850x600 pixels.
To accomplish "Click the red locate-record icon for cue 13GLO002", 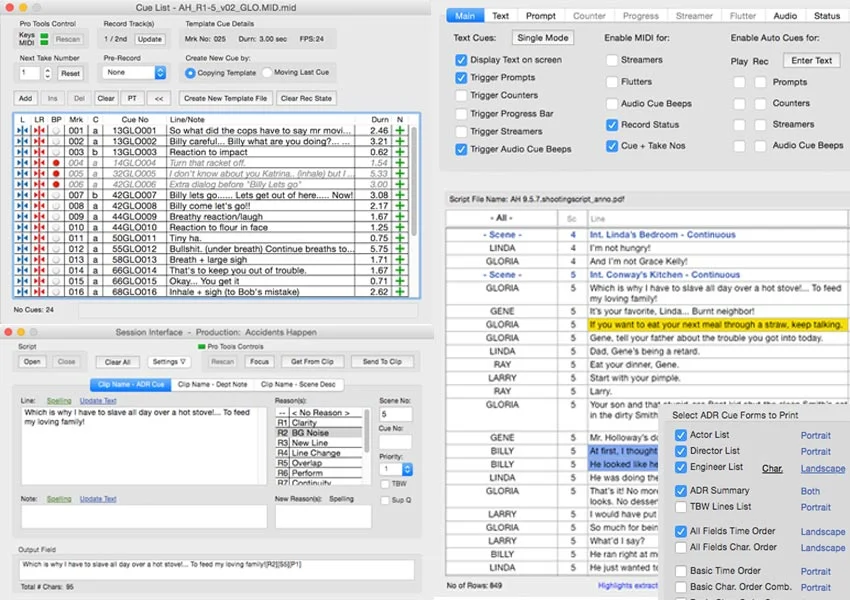I will pos(39,141).
